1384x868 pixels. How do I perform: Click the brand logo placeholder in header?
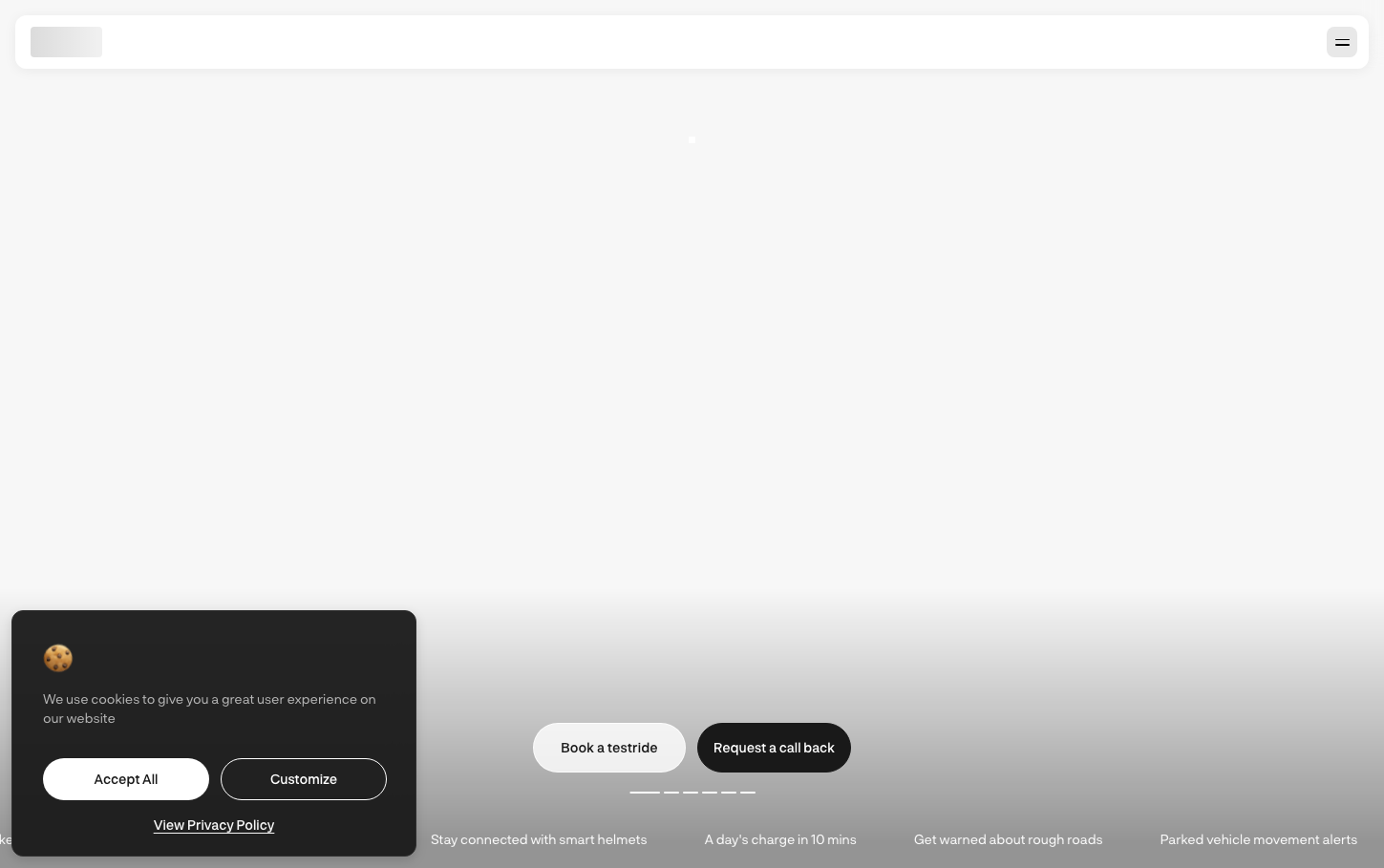(x=66, y=42)
